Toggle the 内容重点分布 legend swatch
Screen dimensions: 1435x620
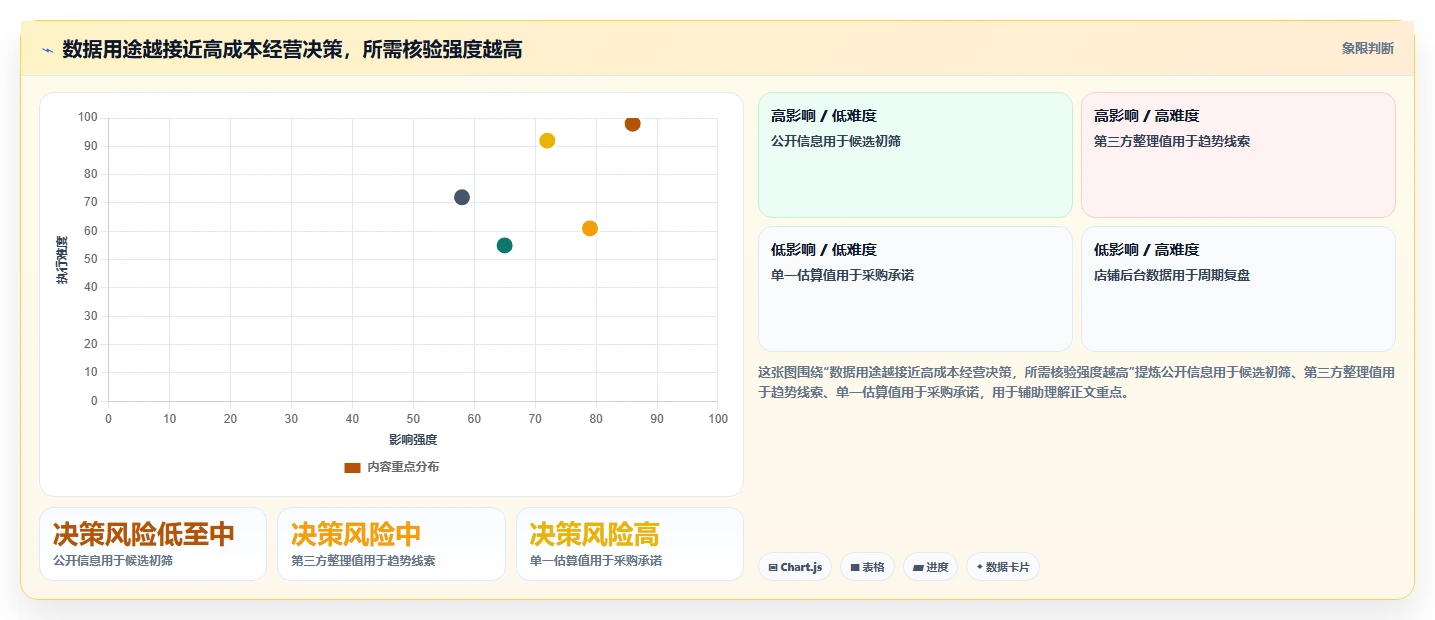click(x=352, y=467)
